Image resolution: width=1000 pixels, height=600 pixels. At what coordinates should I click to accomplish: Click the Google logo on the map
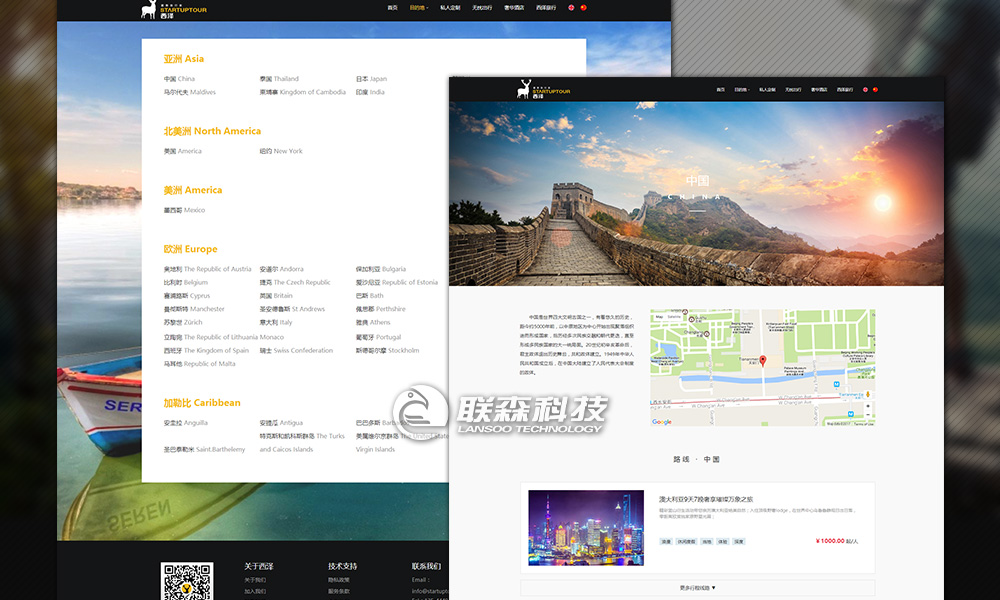click(661, 421)
